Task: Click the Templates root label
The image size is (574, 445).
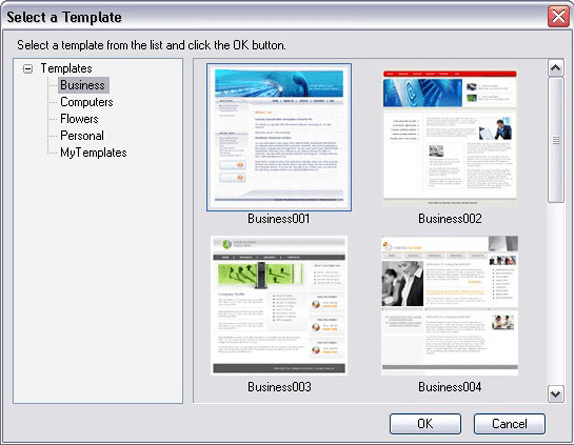Action: (66, 68)
